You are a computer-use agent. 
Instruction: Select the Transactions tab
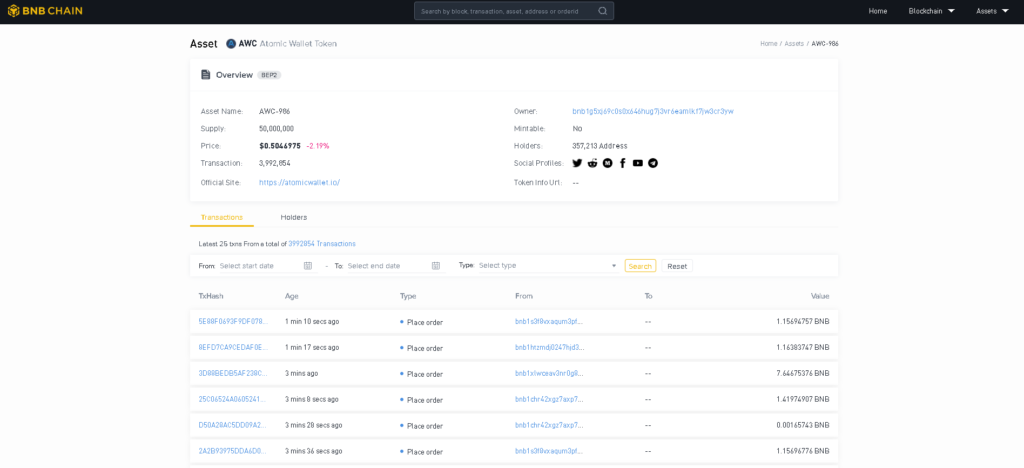point(221,217)
